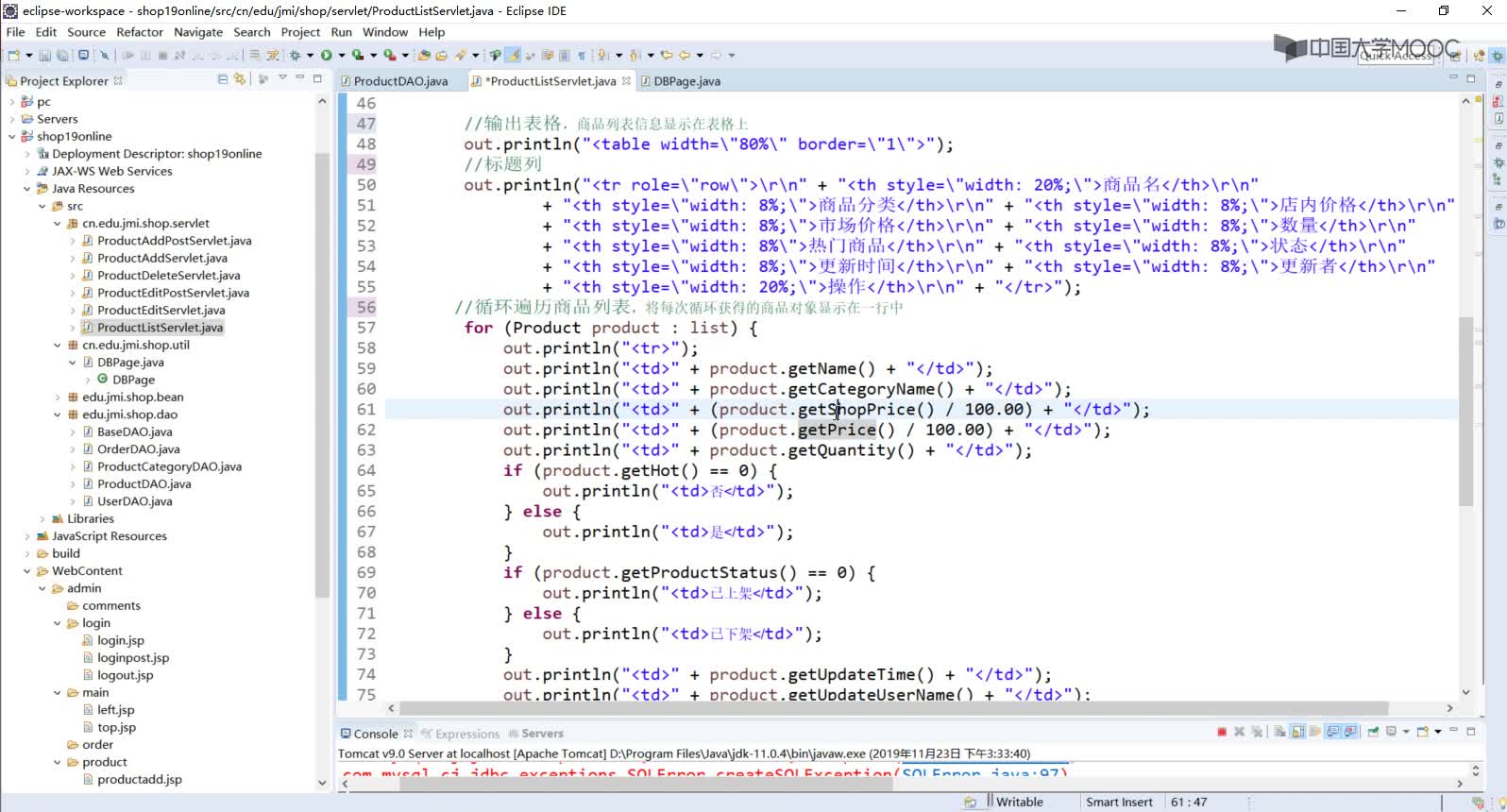The image size is (1507, 812).
Task: Click Display Selected Console icon
Action: click(x=1390, y=732)
